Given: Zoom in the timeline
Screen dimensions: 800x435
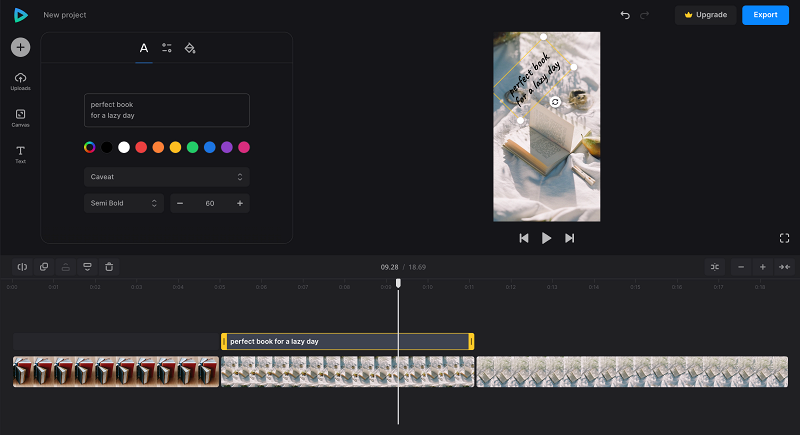Looking at the screenshot, I should click(x=763, y=267).
